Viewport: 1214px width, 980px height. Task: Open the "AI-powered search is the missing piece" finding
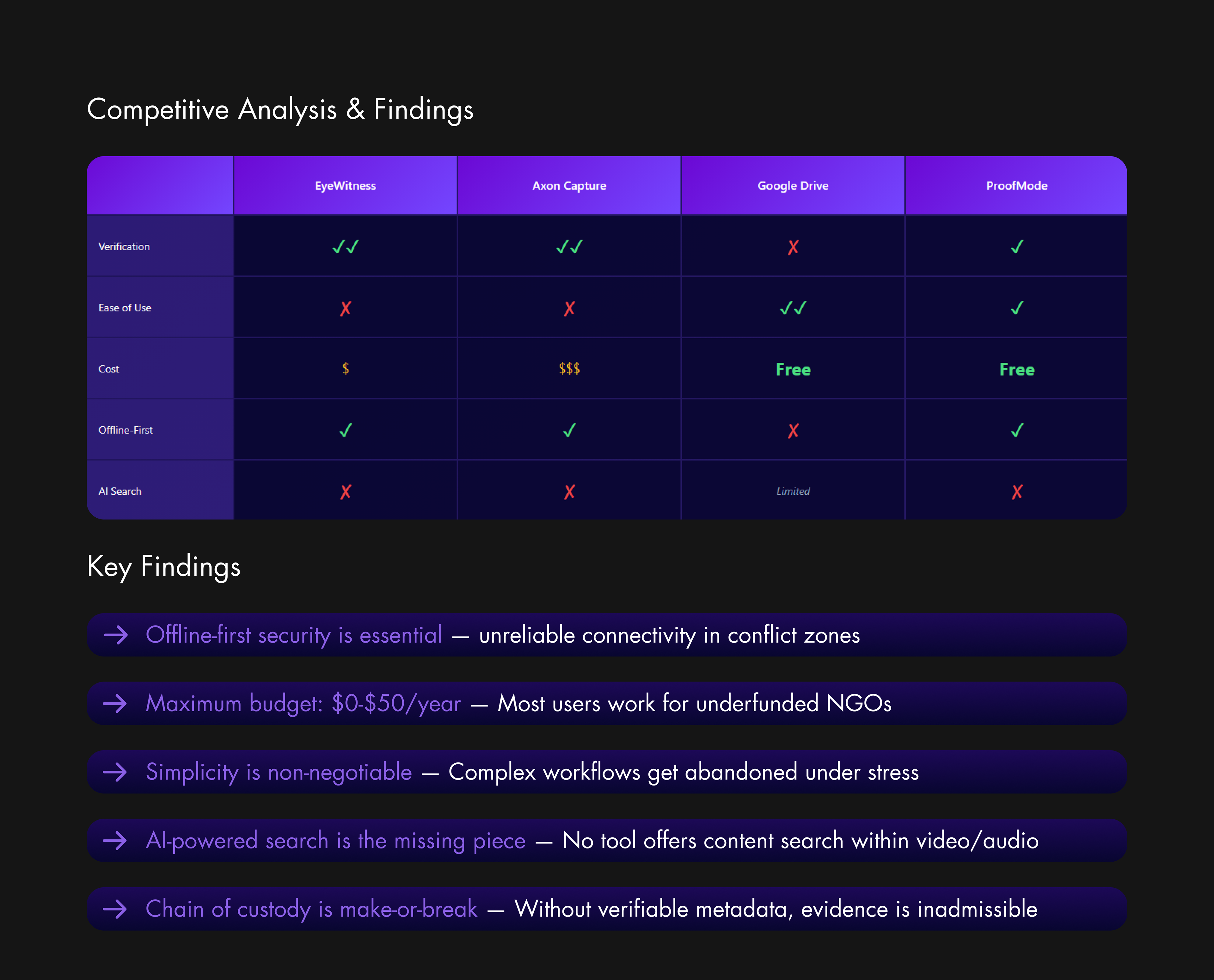point(335,841)
